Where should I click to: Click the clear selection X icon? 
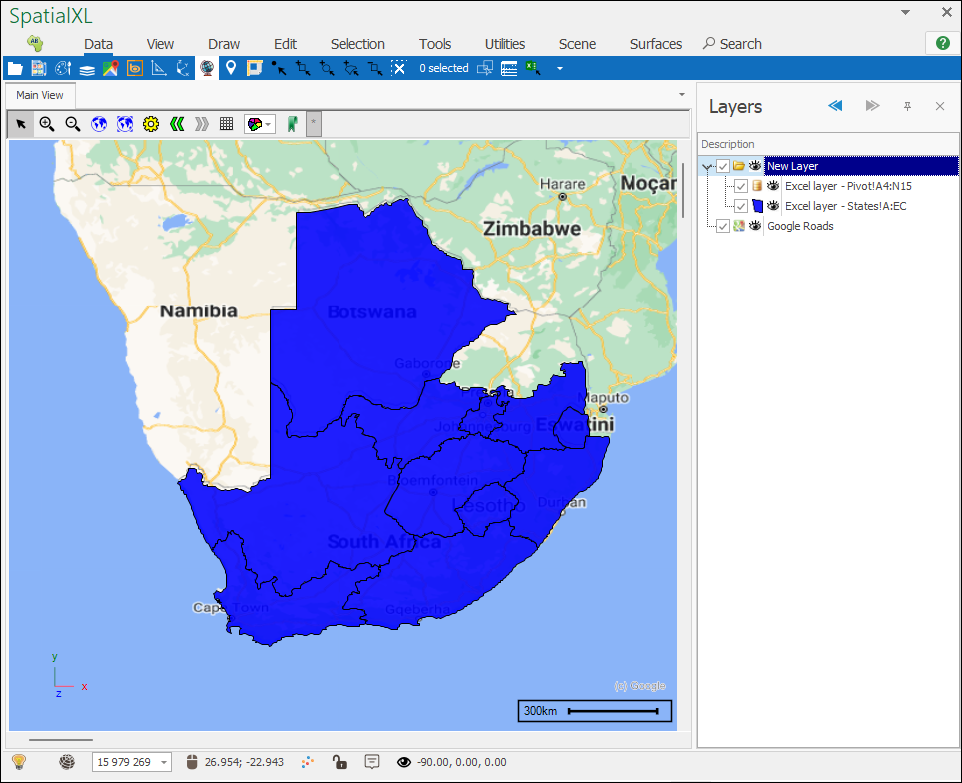click(398, 68)
